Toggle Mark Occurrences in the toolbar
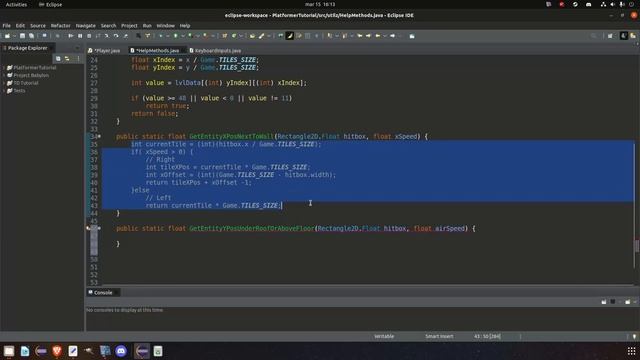This screenshot has height=360, width=640. 289,36
